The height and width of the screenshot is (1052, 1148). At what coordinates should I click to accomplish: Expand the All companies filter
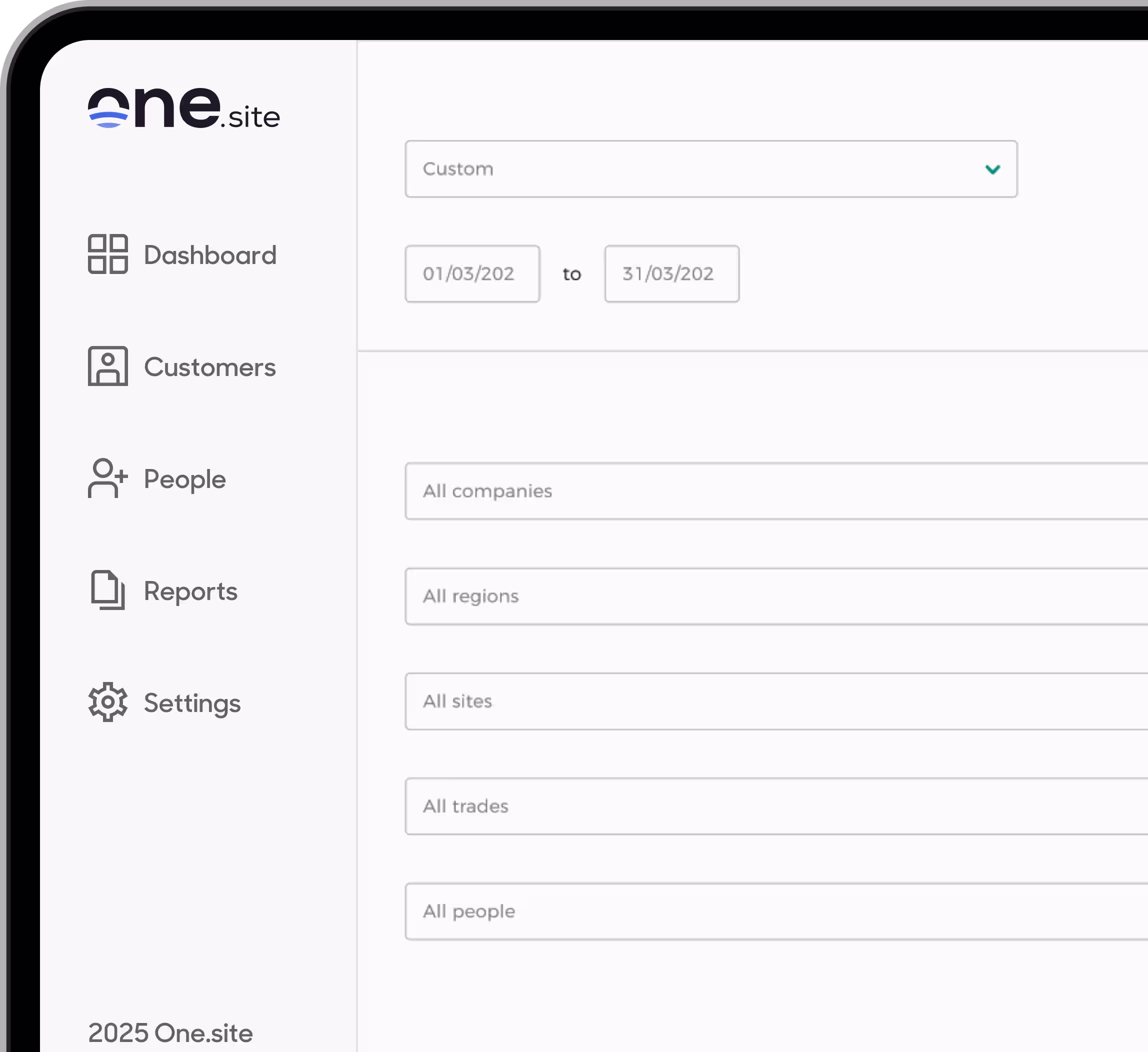point(774,491)
